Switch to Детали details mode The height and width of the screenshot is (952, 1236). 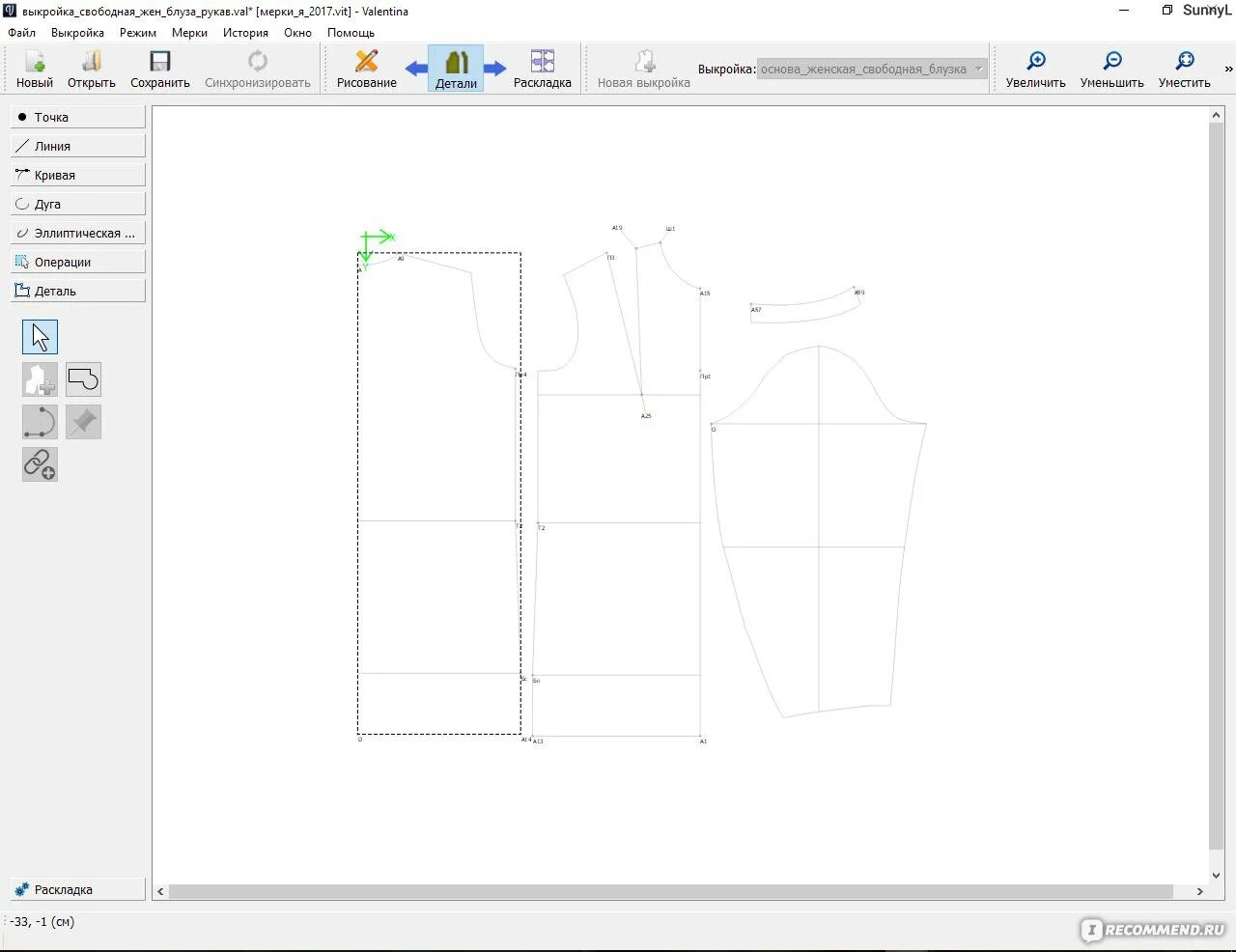456,69
